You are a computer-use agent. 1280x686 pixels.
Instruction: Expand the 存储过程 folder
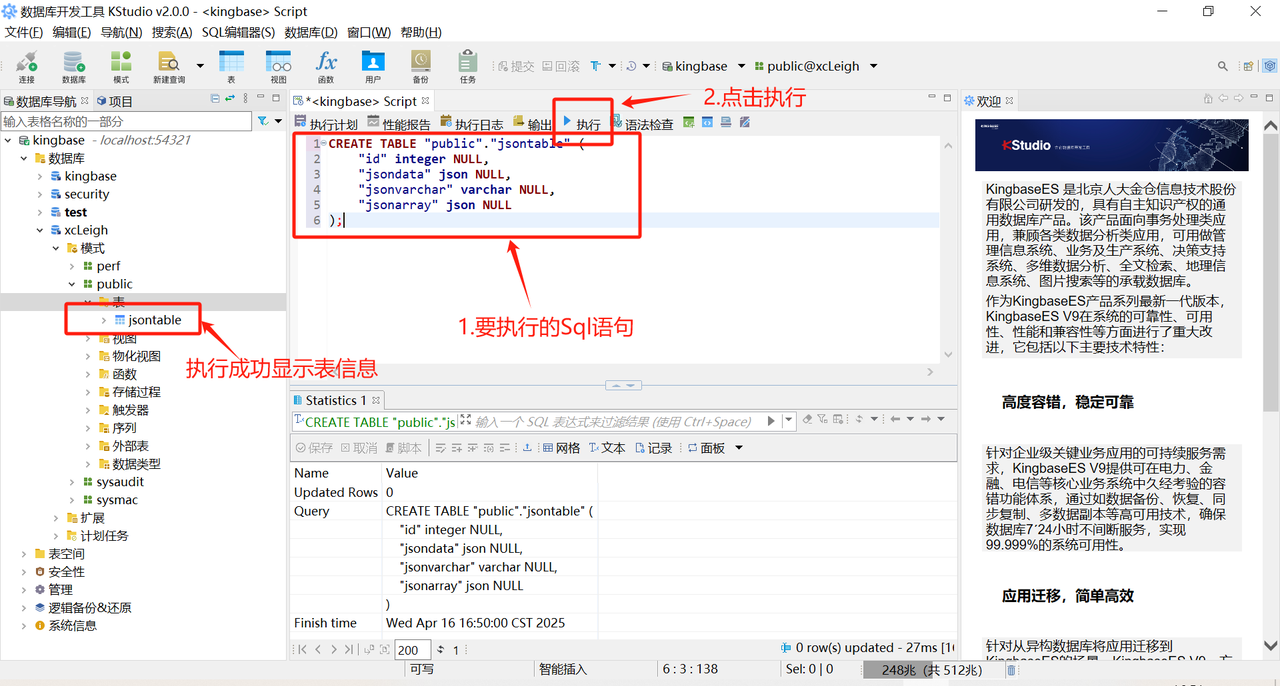click(89, 392)
